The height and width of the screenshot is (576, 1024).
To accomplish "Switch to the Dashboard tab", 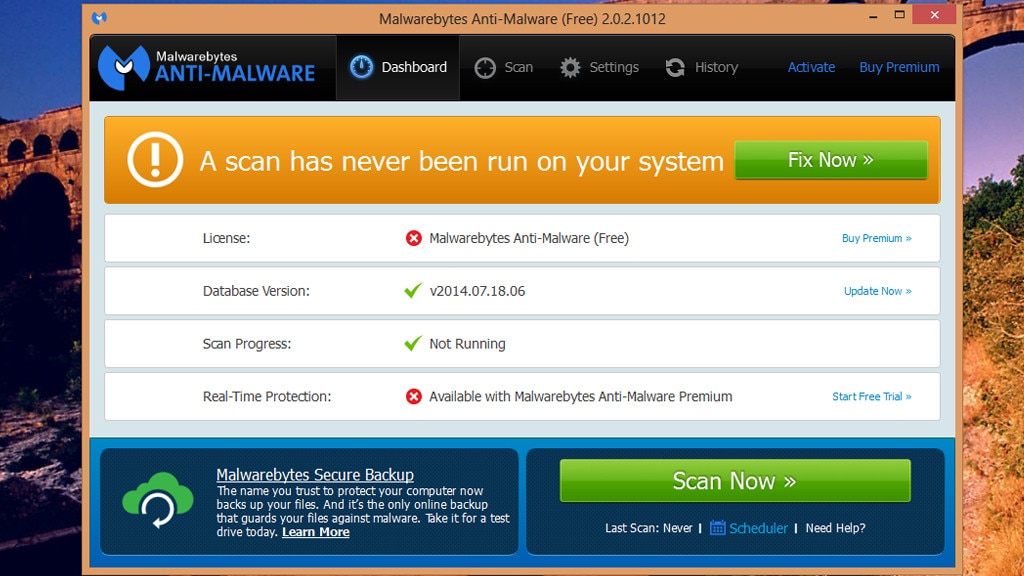I will coord(398,67).
